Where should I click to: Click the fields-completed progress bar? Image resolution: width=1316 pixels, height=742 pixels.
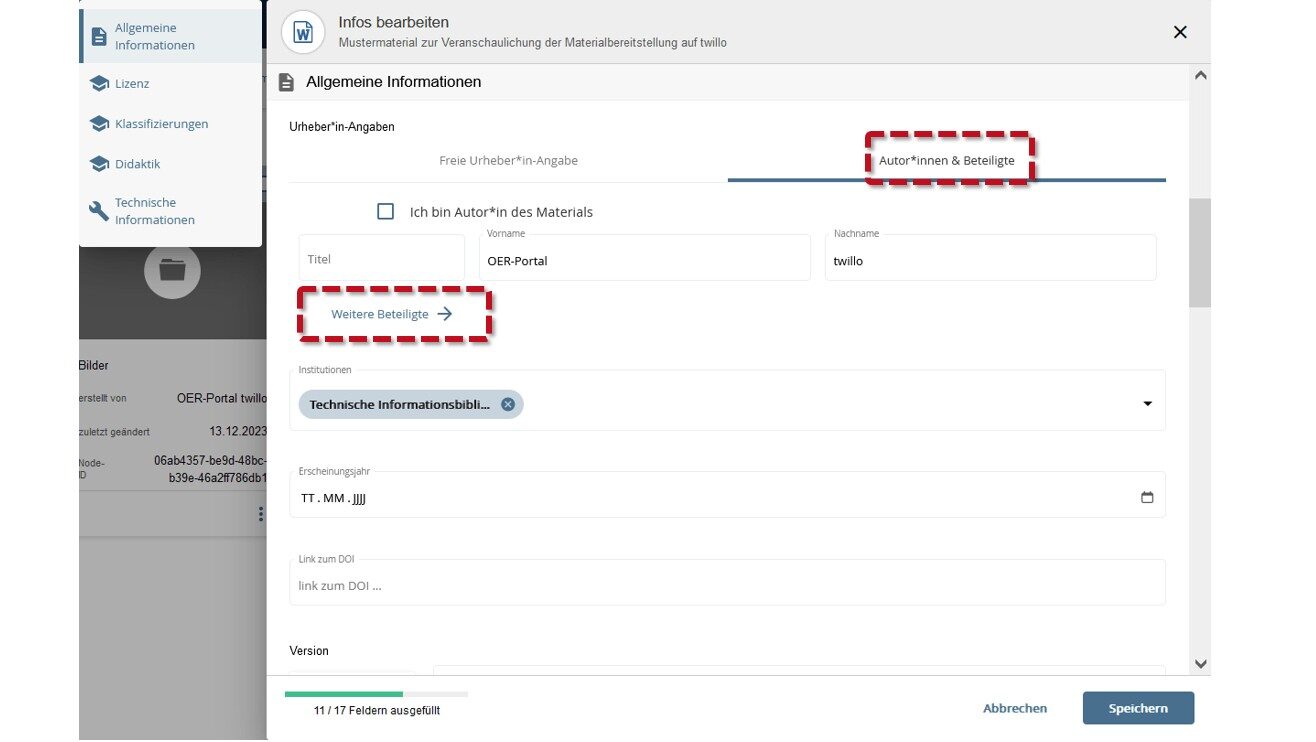pos(376,694)
